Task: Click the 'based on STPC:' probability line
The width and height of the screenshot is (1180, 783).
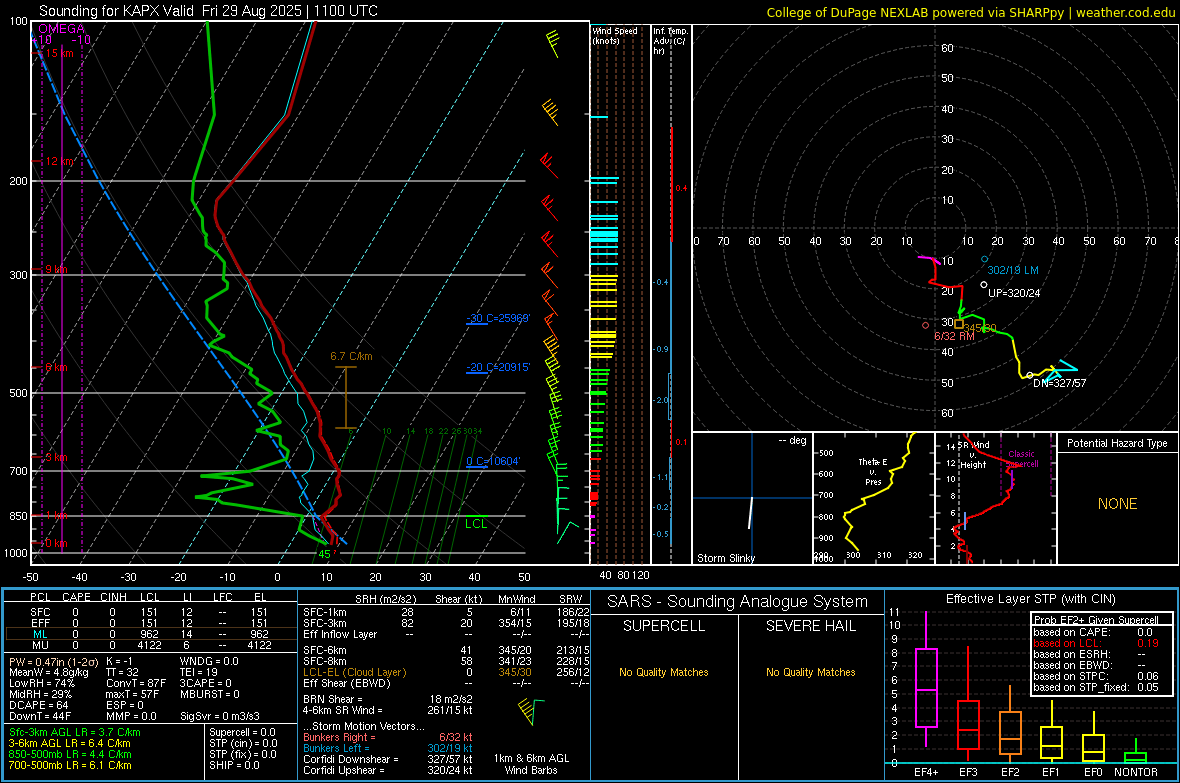Action: point(1096,677)
